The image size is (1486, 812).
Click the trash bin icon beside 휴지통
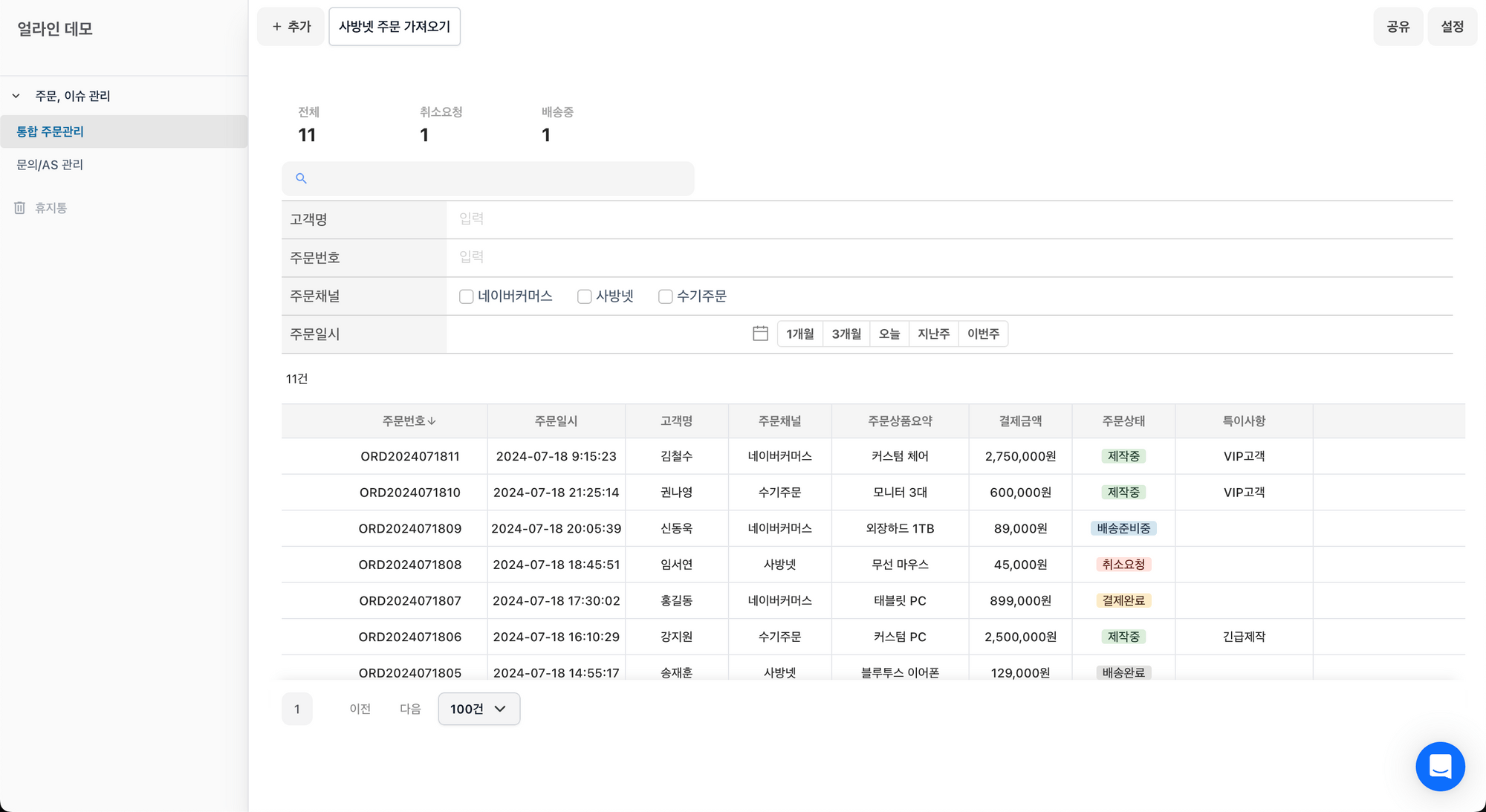pos(19,208)
